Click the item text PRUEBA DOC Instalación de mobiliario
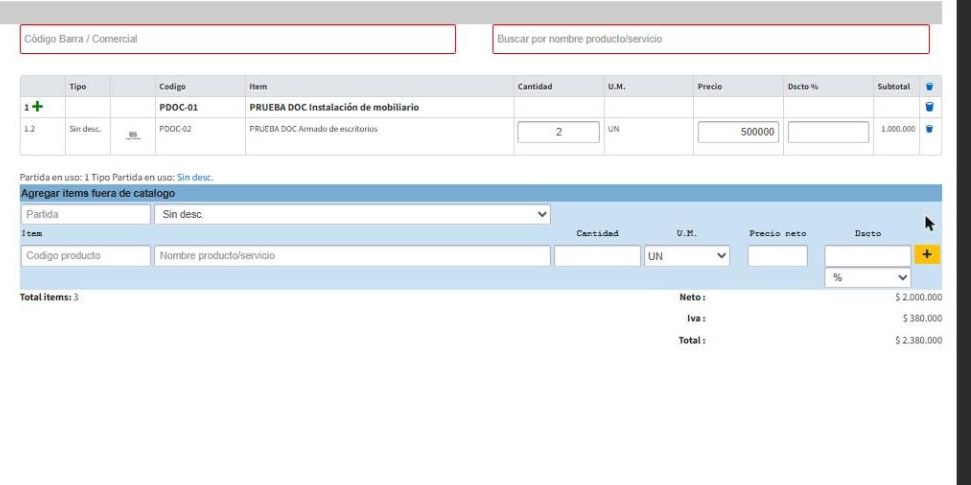This screenshot has height=485, width=971. pyautogui.click(x=334, y=107)
